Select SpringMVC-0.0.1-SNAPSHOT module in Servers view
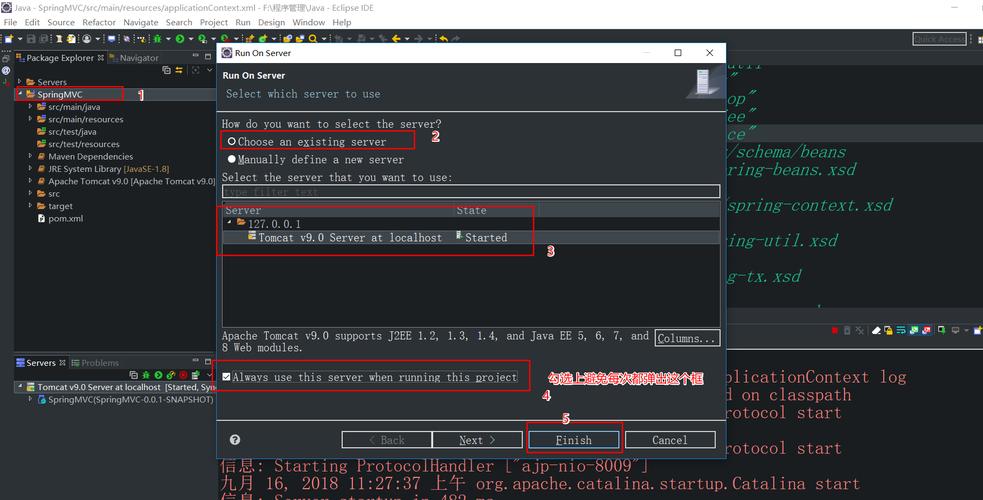983x500 pixels. pyautogui.click(x=125, y=399)
